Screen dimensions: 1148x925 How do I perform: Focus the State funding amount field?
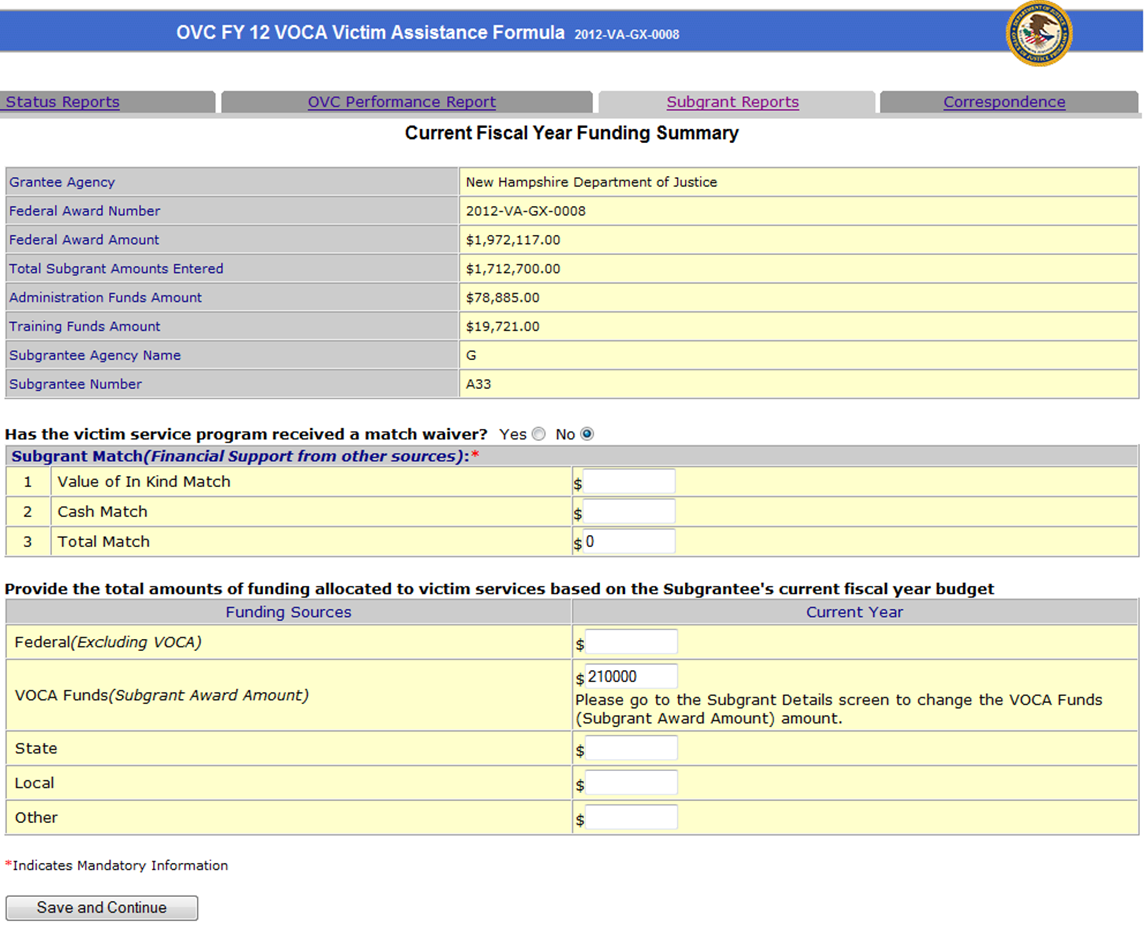(x=631, y=748)
